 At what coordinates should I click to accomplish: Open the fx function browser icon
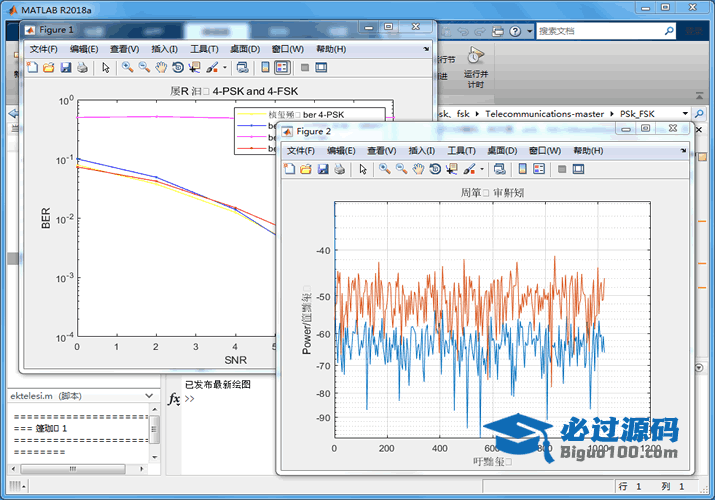pos(174,399)
